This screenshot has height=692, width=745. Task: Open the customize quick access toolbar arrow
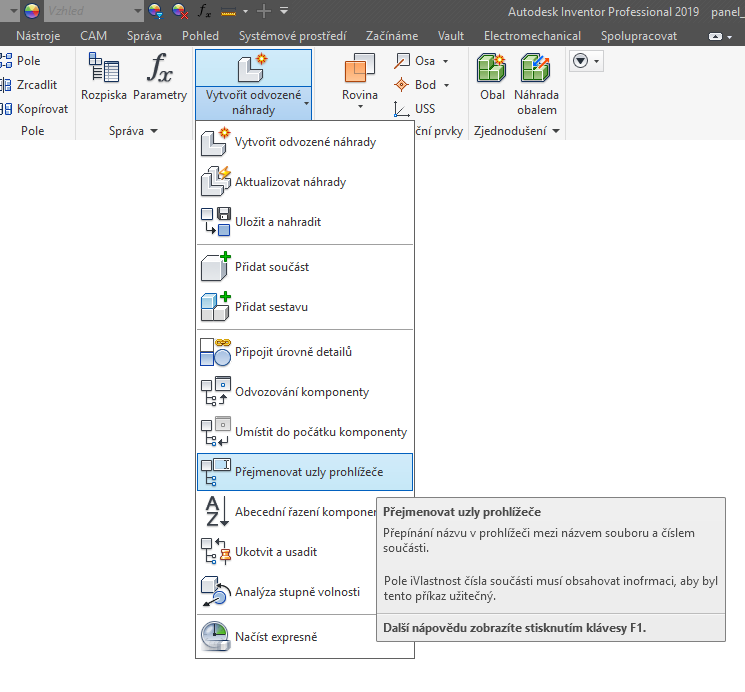284,10
